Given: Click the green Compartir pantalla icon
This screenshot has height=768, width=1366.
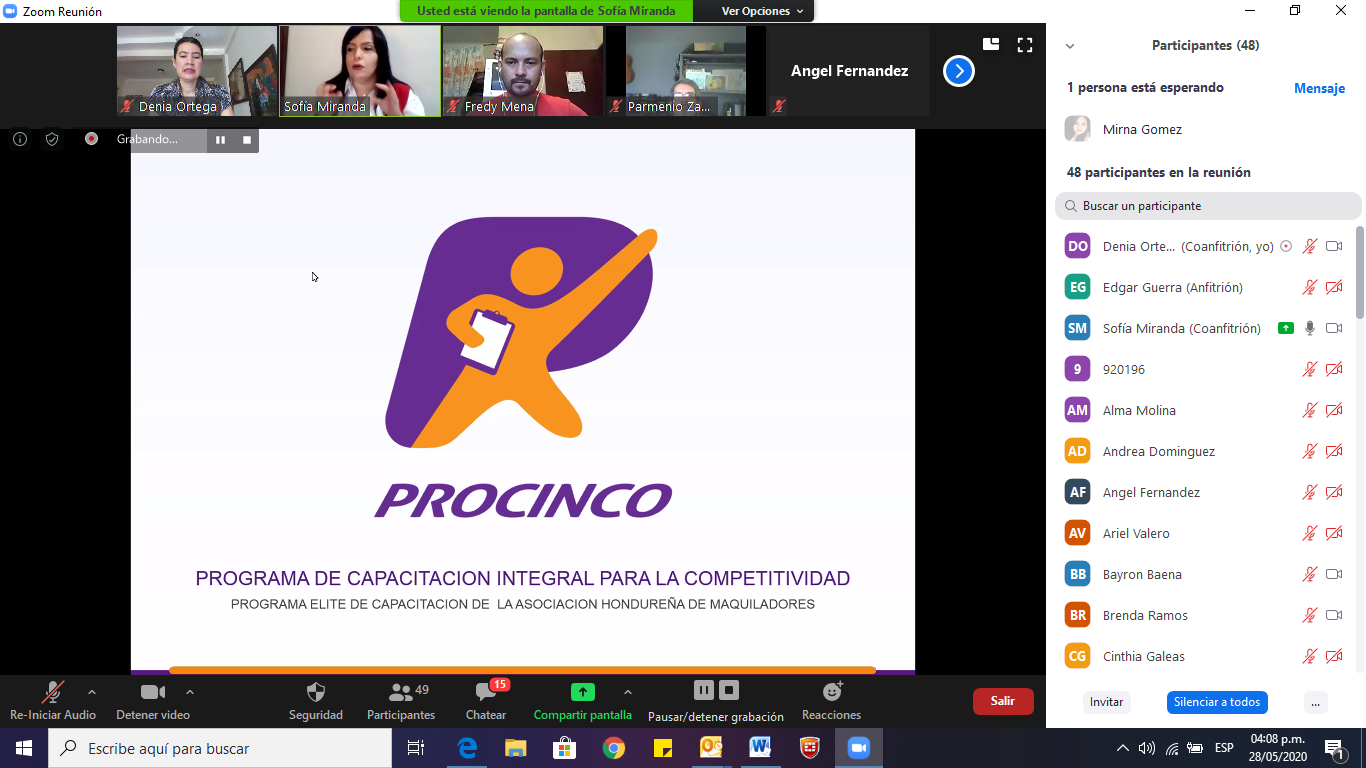Looking at the screenshot, I should (x=583, y=692).
